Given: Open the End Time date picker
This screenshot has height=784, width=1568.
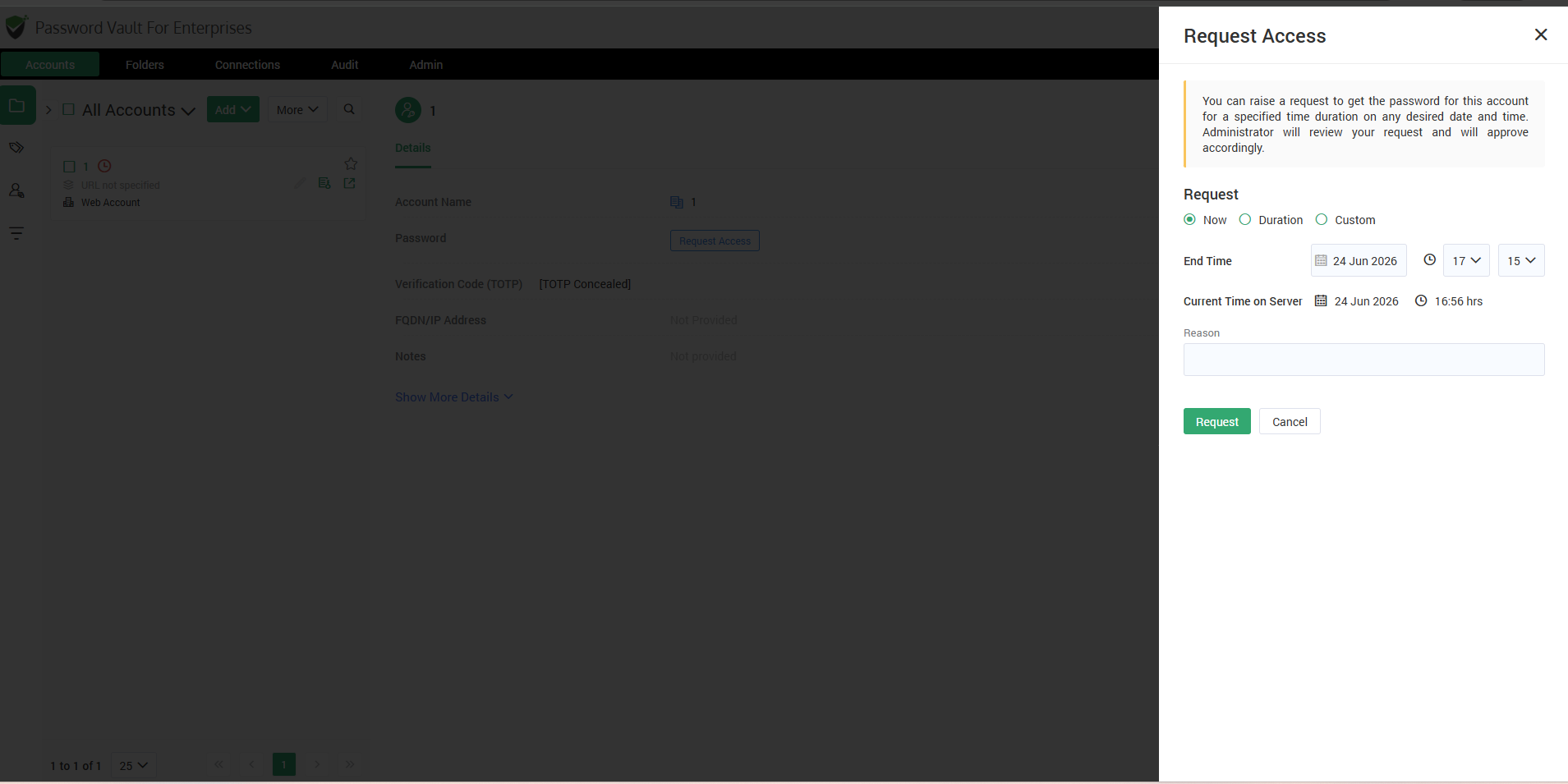Looking at the screenshot, I should click(x=1359, y=260).
